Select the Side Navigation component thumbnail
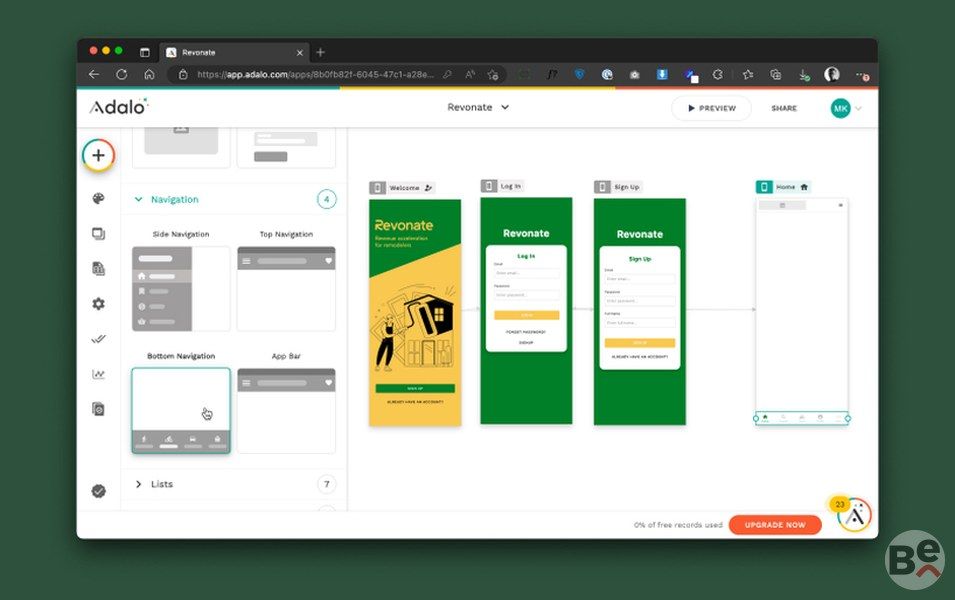Screen dimensions: 955x600 tap(181, 289)
